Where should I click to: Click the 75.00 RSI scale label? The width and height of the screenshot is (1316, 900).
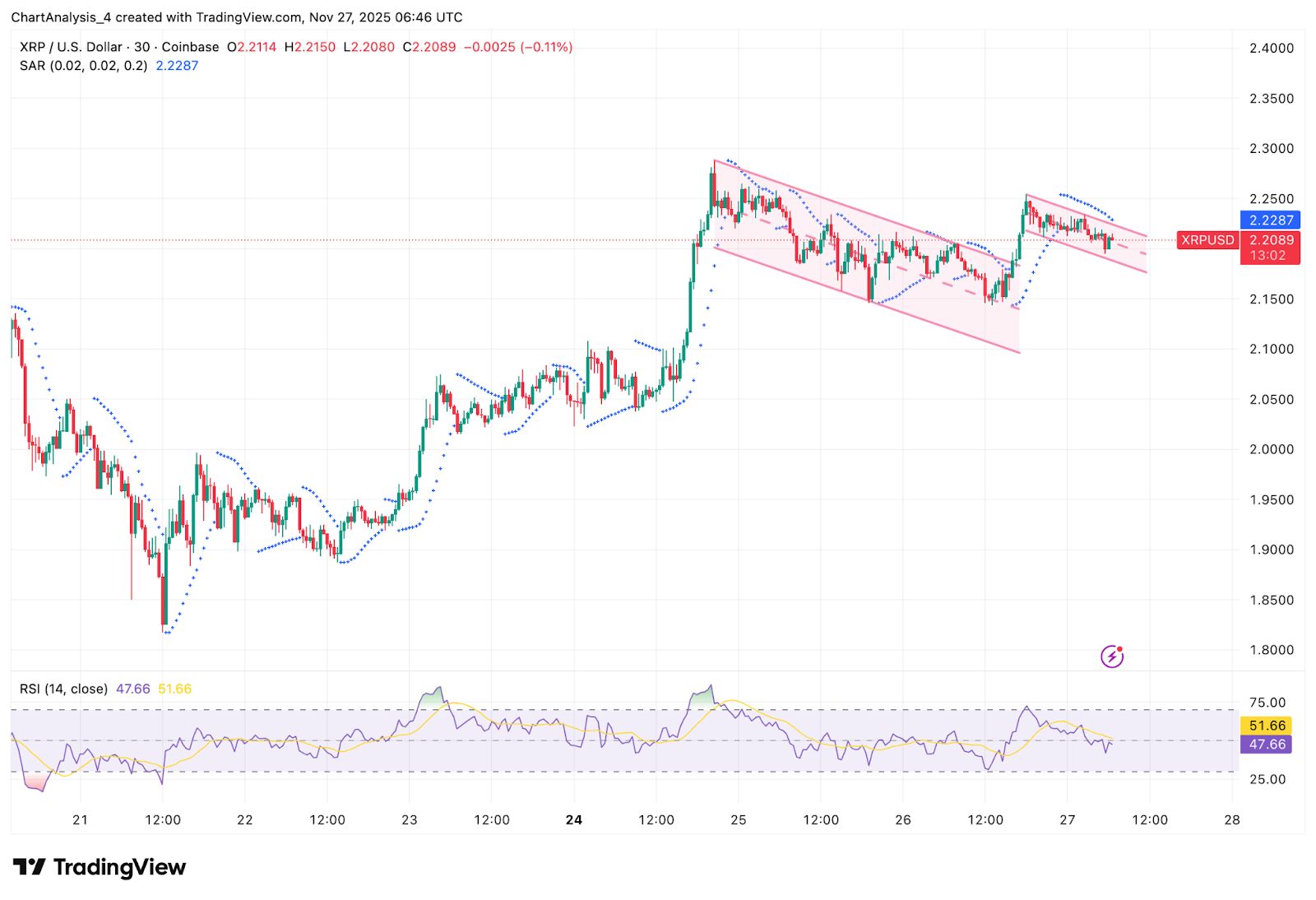point(1267,703)
